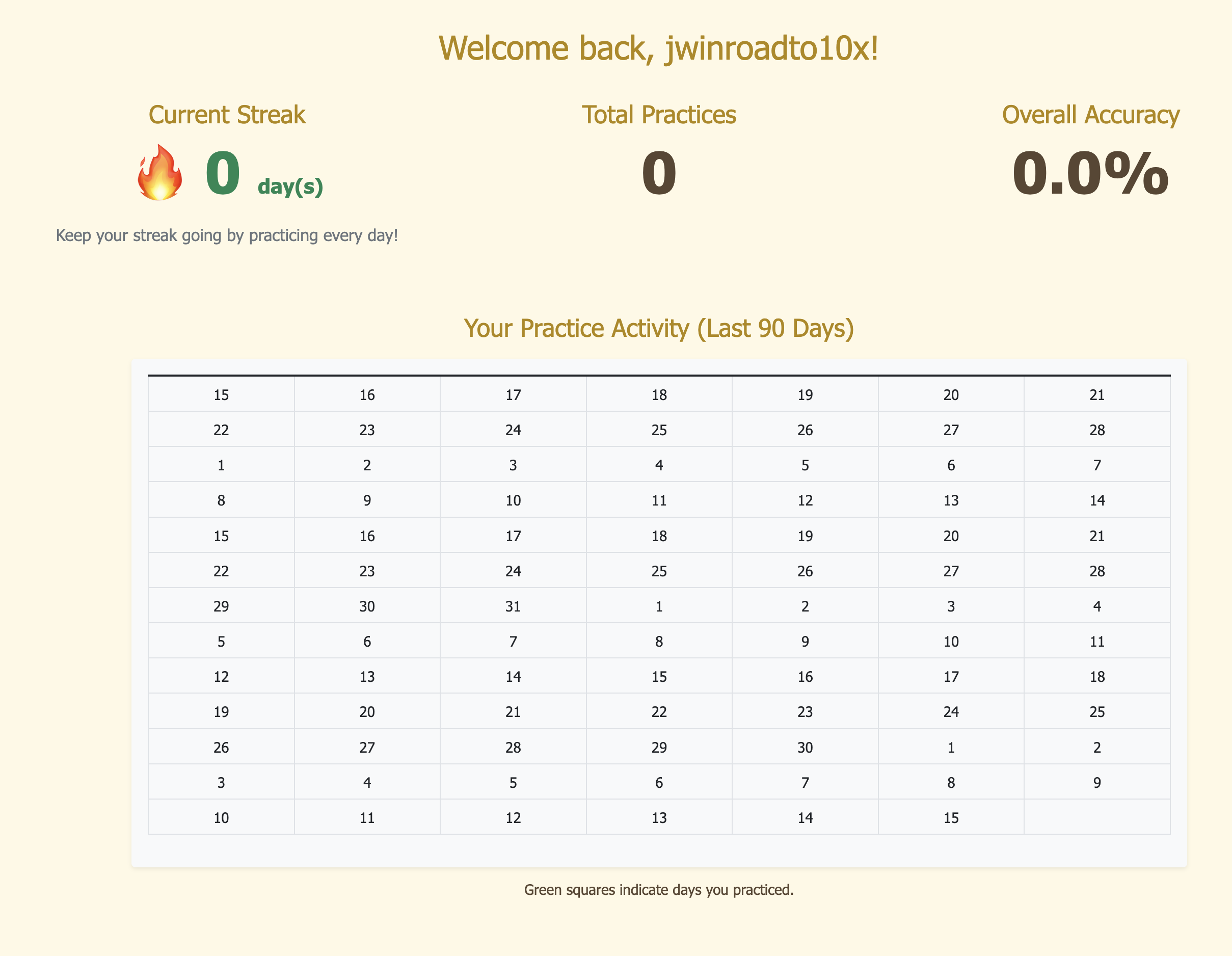Click "Keep your streak going" hint text
This screenshot has width=1232, height=956.
pyautogui.click(x=227, y=235)
